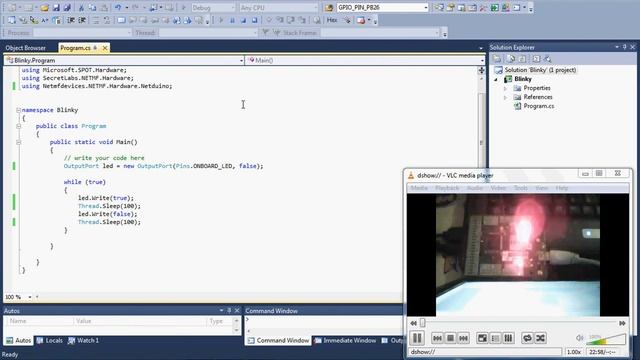Switch to the Object Browser tab
This screenshot has width=640, height=360.
click(x=26, y=48)
